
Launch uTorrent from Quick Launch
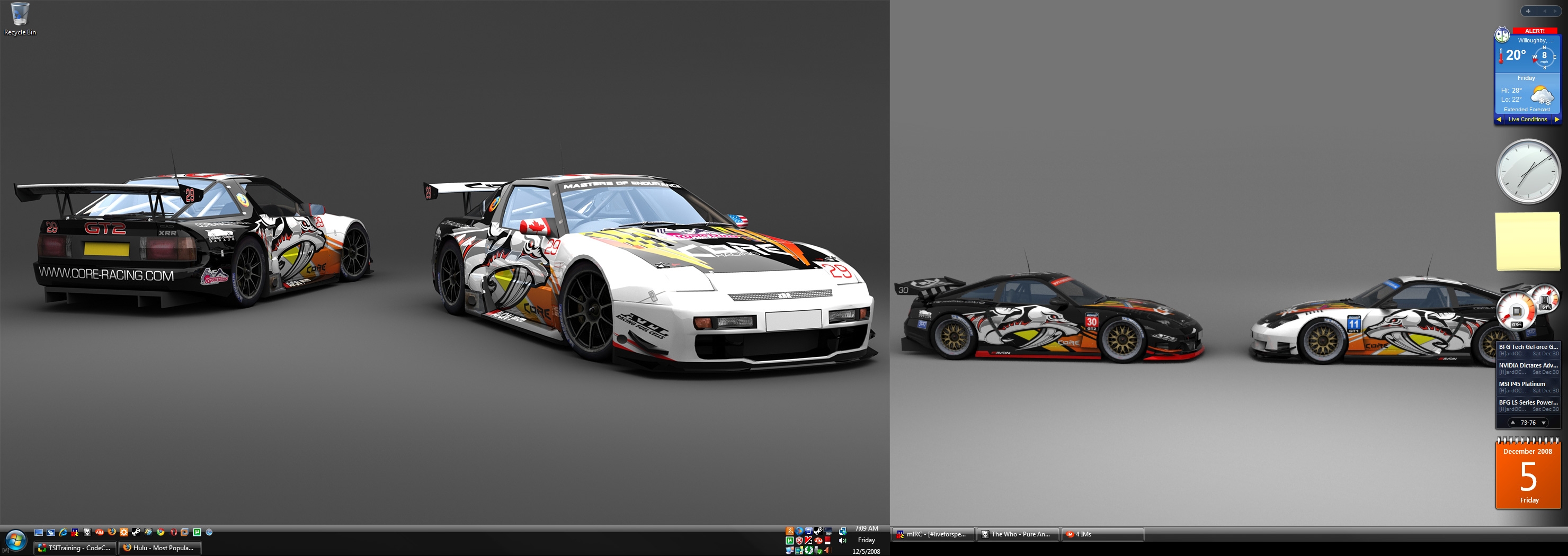[197, 532]
